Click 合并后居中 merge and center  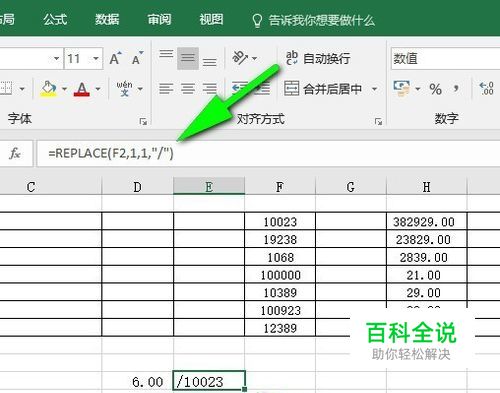tap(323, 89)
